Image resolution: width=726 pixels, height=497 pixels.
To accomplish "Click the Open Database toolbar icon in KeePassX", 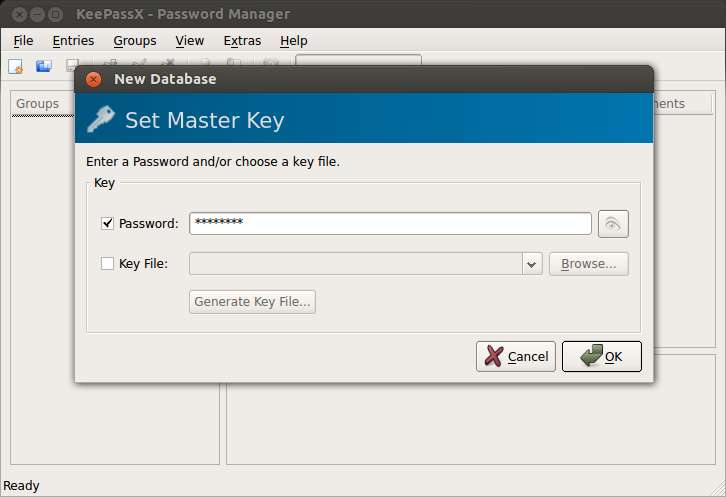I will pos(44,66).
